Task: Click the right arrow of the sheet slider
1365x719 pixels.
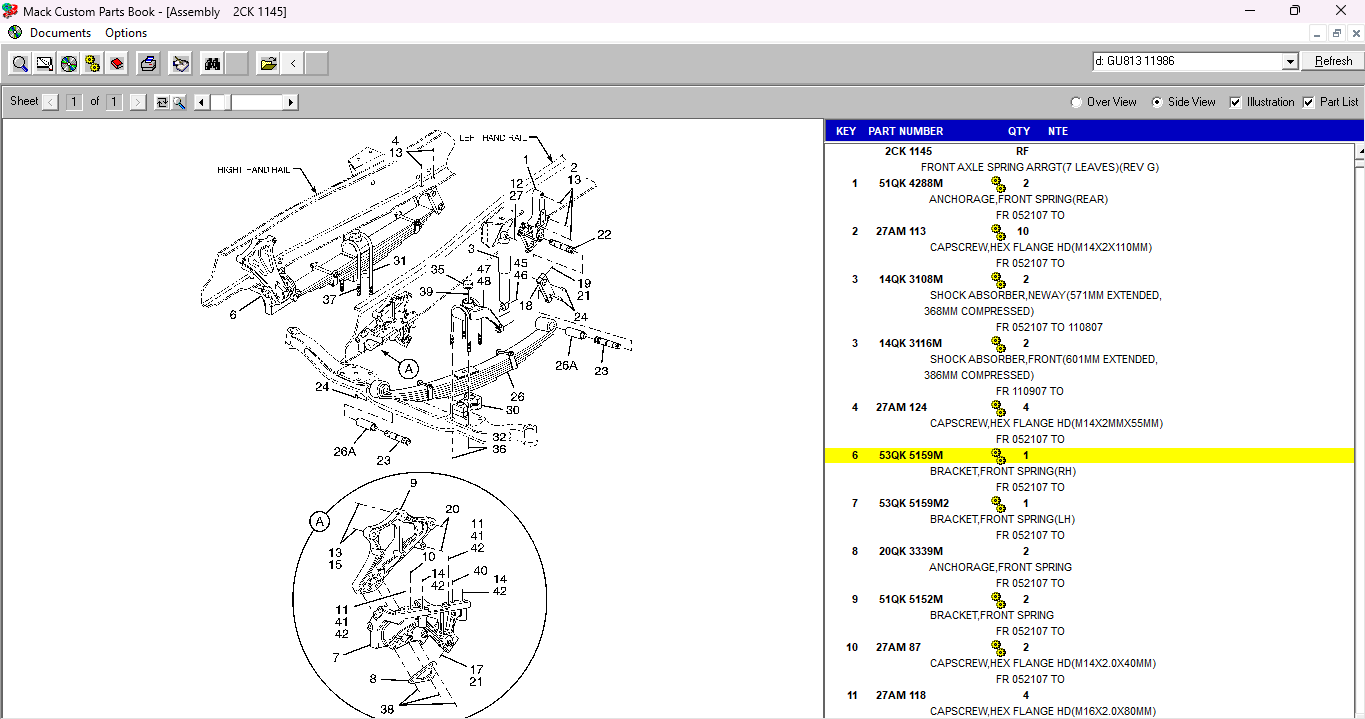Action: tap(291, 102)
